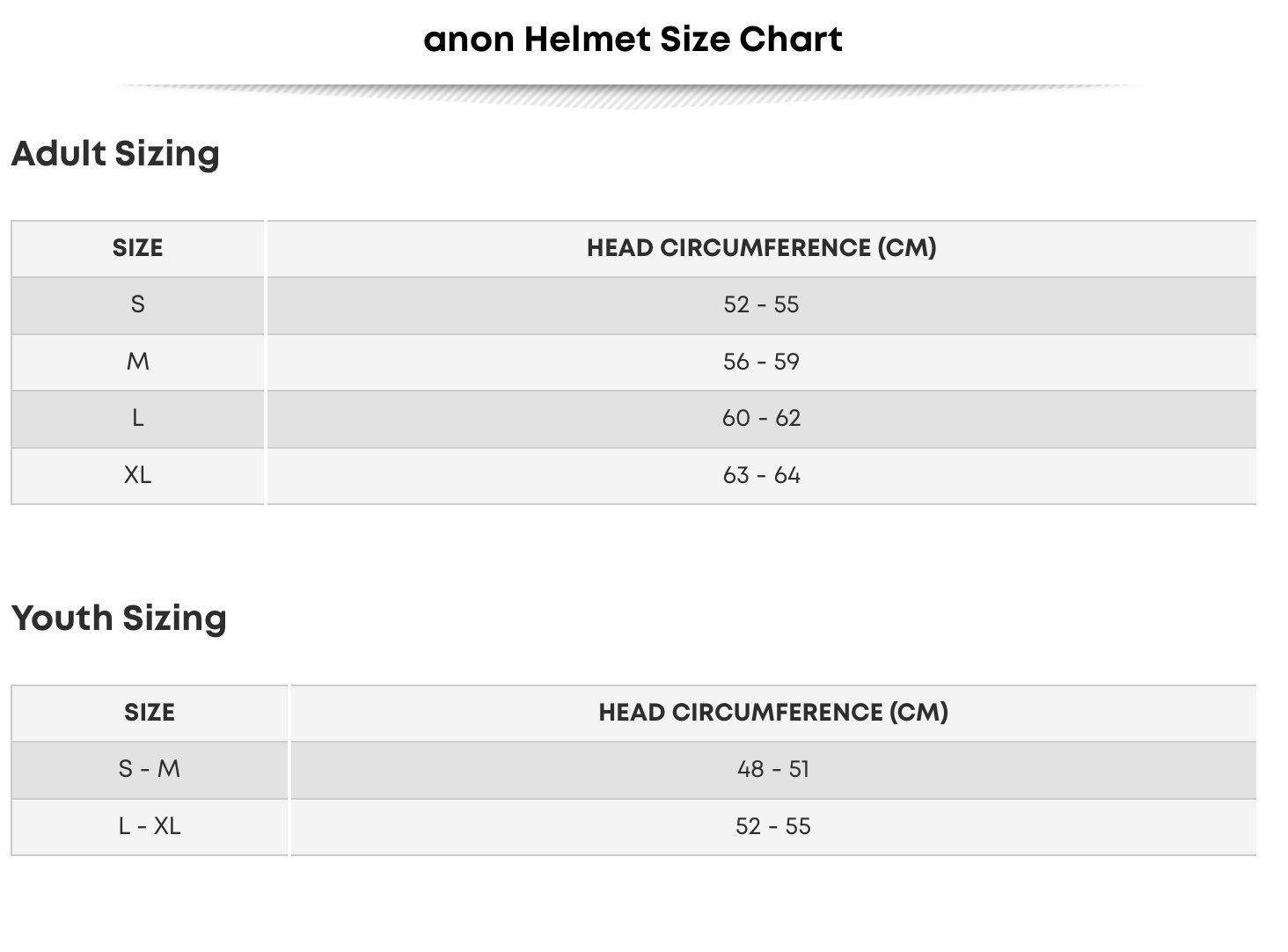Select the youth S - M size cell
The height and width of the screenshot is (952, 1288).
point(150,770)
